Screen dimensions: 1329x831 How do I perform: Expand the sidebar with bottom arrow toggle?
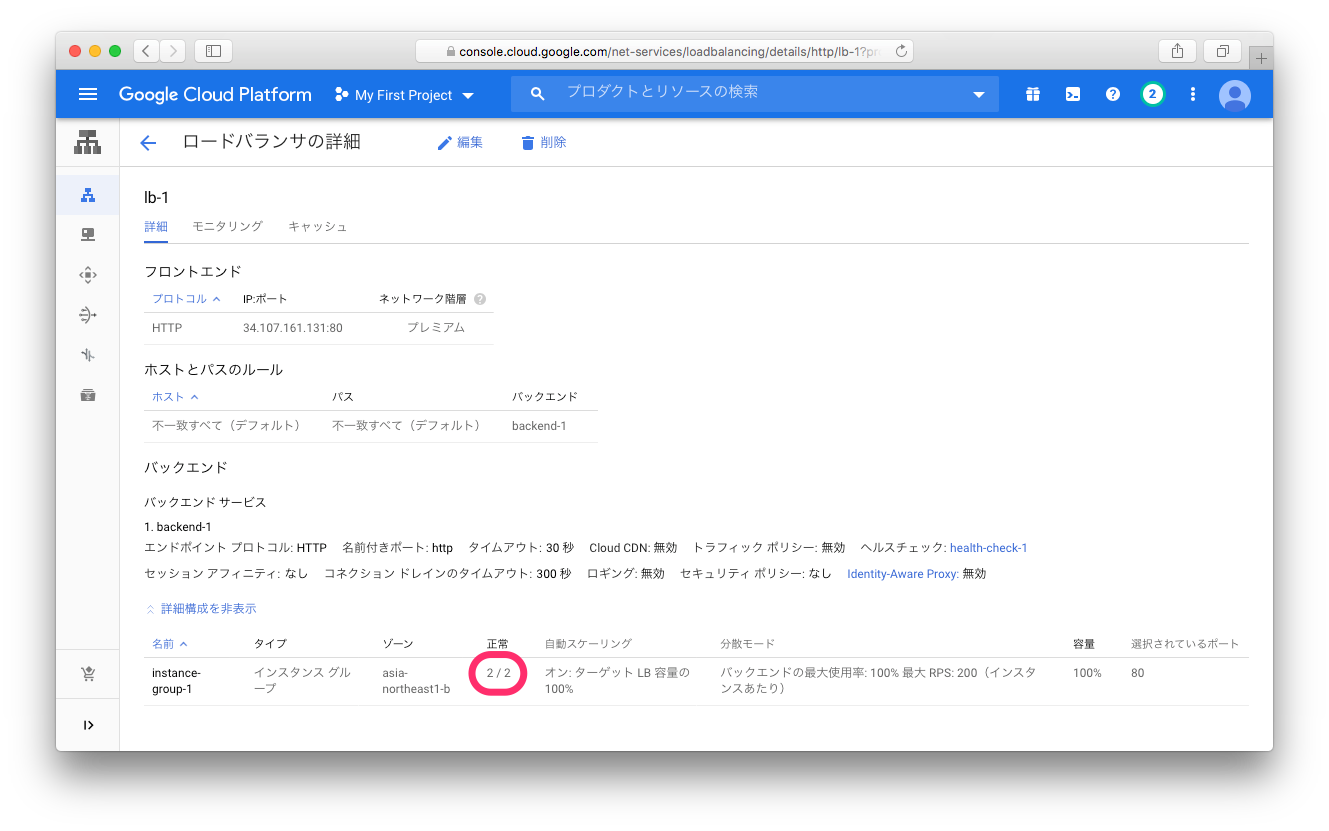88,725
